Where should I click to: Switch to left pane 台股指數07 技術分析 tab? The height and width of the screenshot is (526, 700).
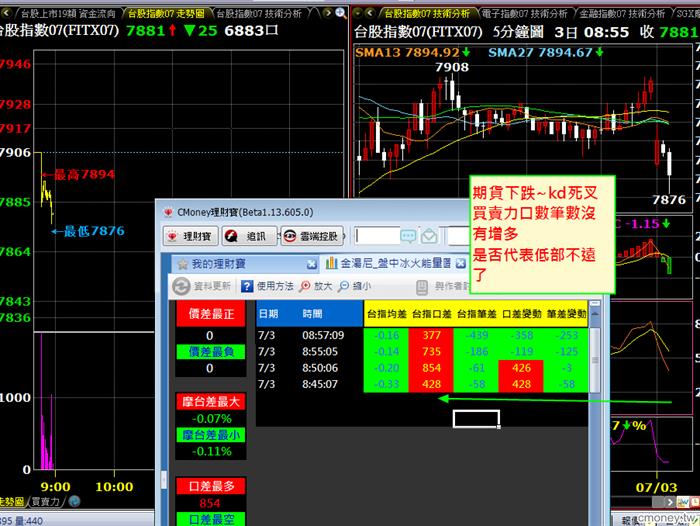click(259, 13)
